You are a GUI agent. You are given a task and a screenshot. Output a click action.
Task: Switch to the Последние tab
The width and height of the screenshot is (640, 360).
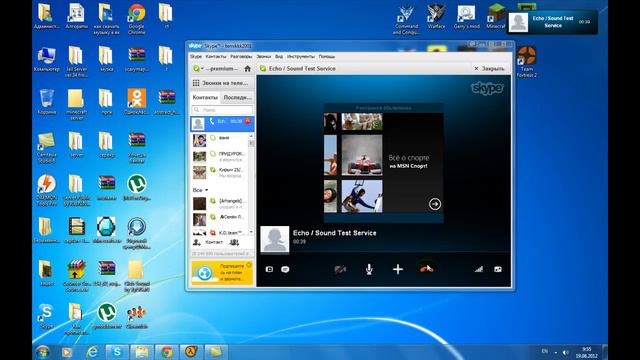[237, 98]
